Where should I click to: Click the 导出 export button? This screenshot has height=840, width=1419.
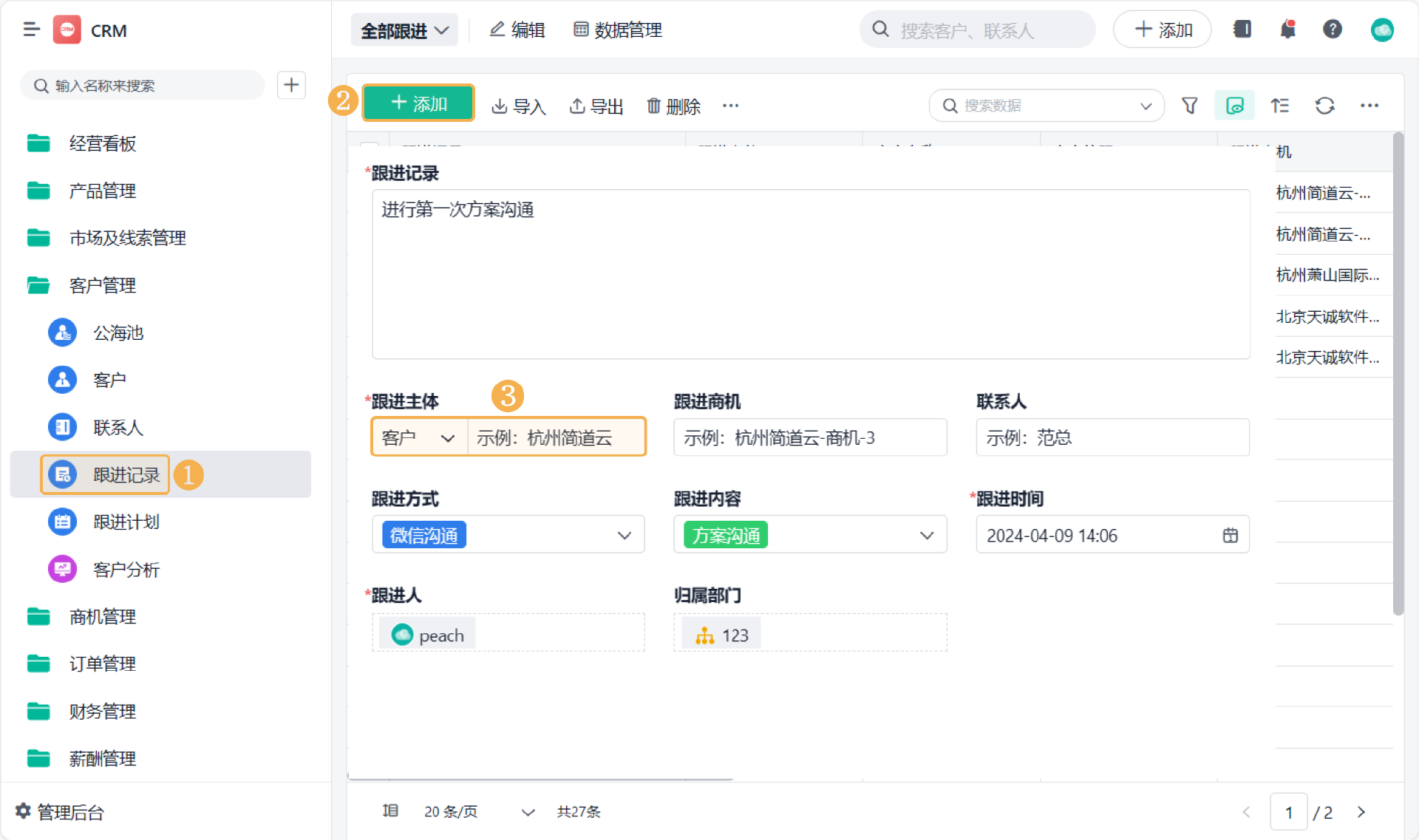pos(596,106)
